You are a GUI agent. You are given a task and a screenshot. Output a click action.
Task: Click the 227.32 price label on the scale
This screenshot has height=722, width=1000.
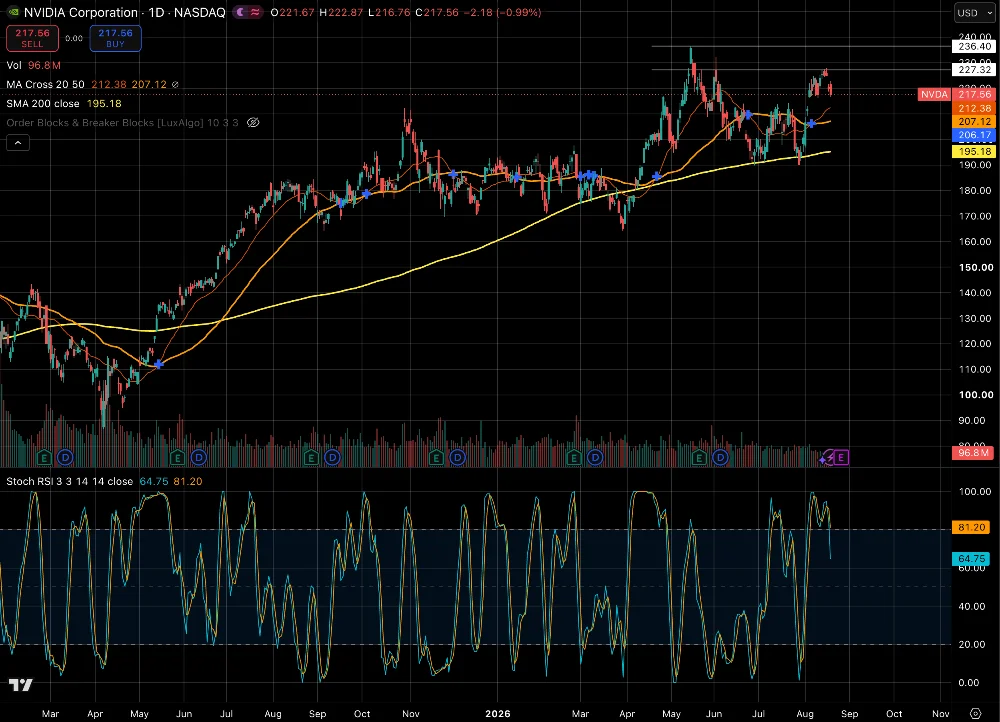[x=974, y=70]
